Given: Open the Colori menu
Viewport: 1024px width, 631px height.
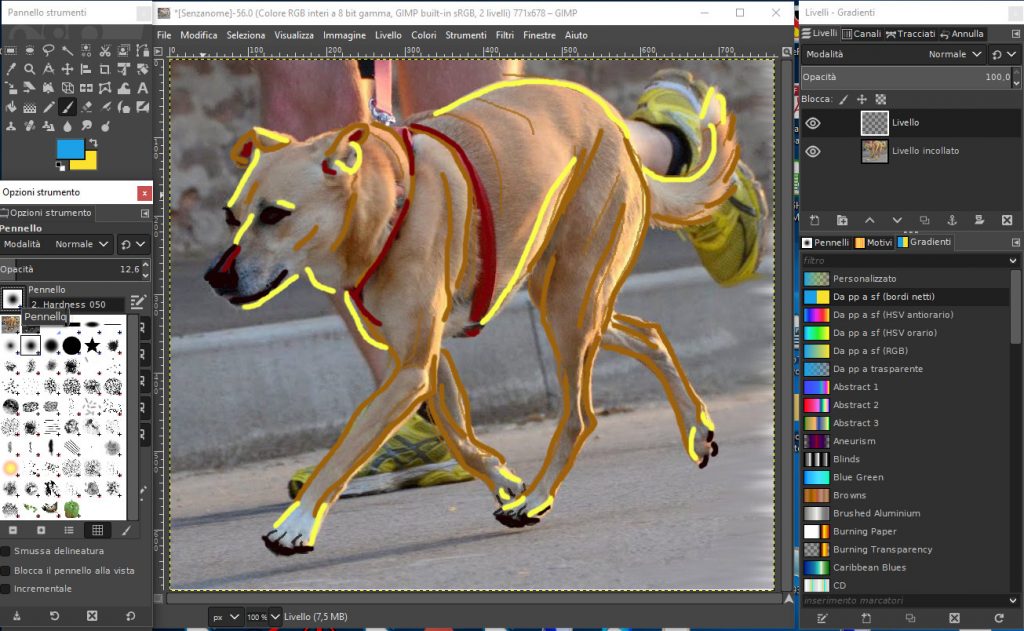Looking at the screenshot, I should coord(424,35).
